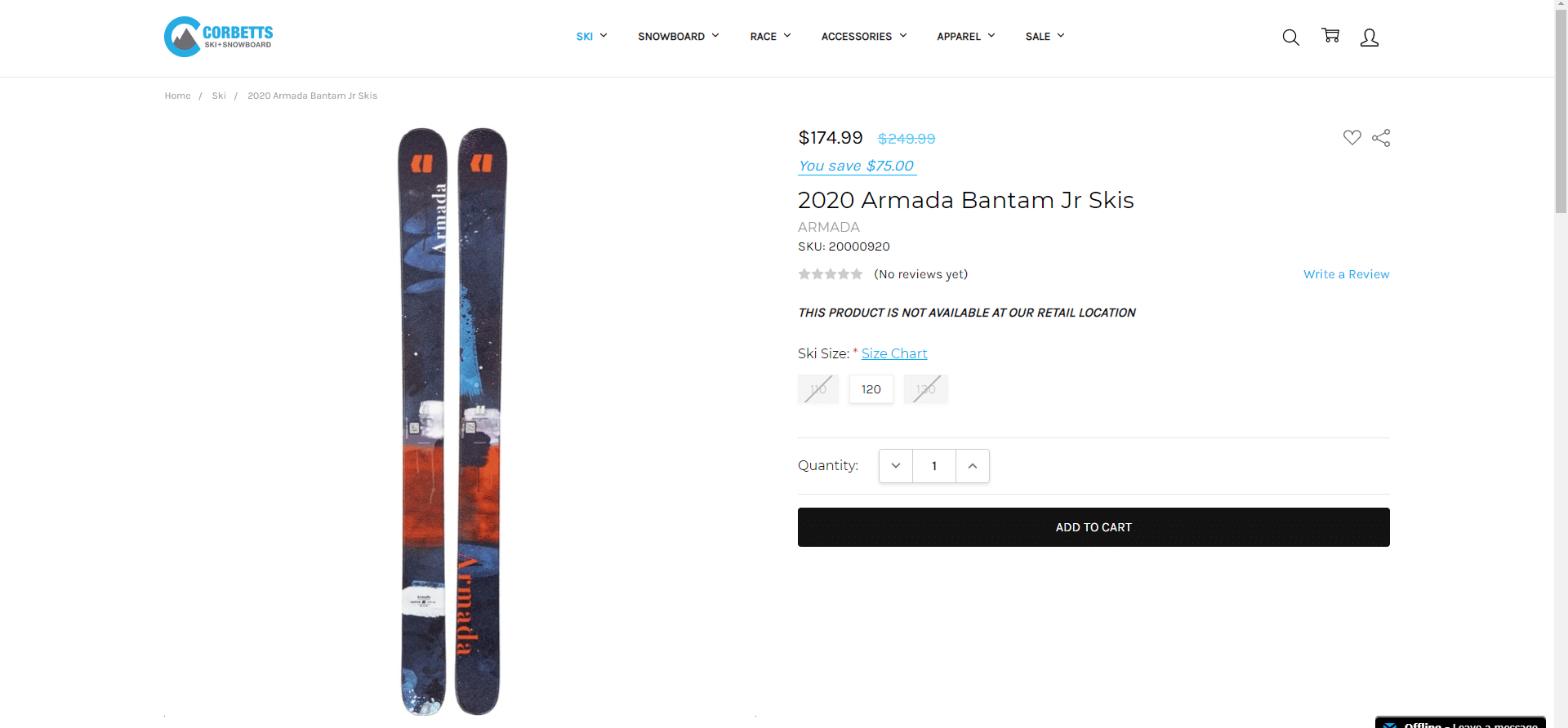Open the Size Chart link
Viewport: 1568px width, 728px height.
(894, 353)
